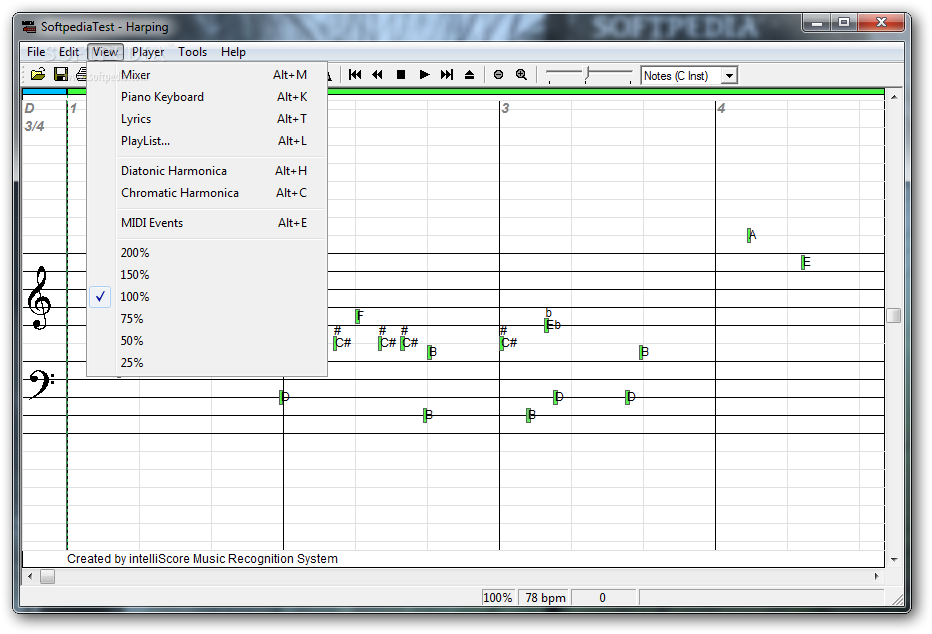Open the Help menu
This screenshot has height=634, width=932.
click(x=233, y=52)
